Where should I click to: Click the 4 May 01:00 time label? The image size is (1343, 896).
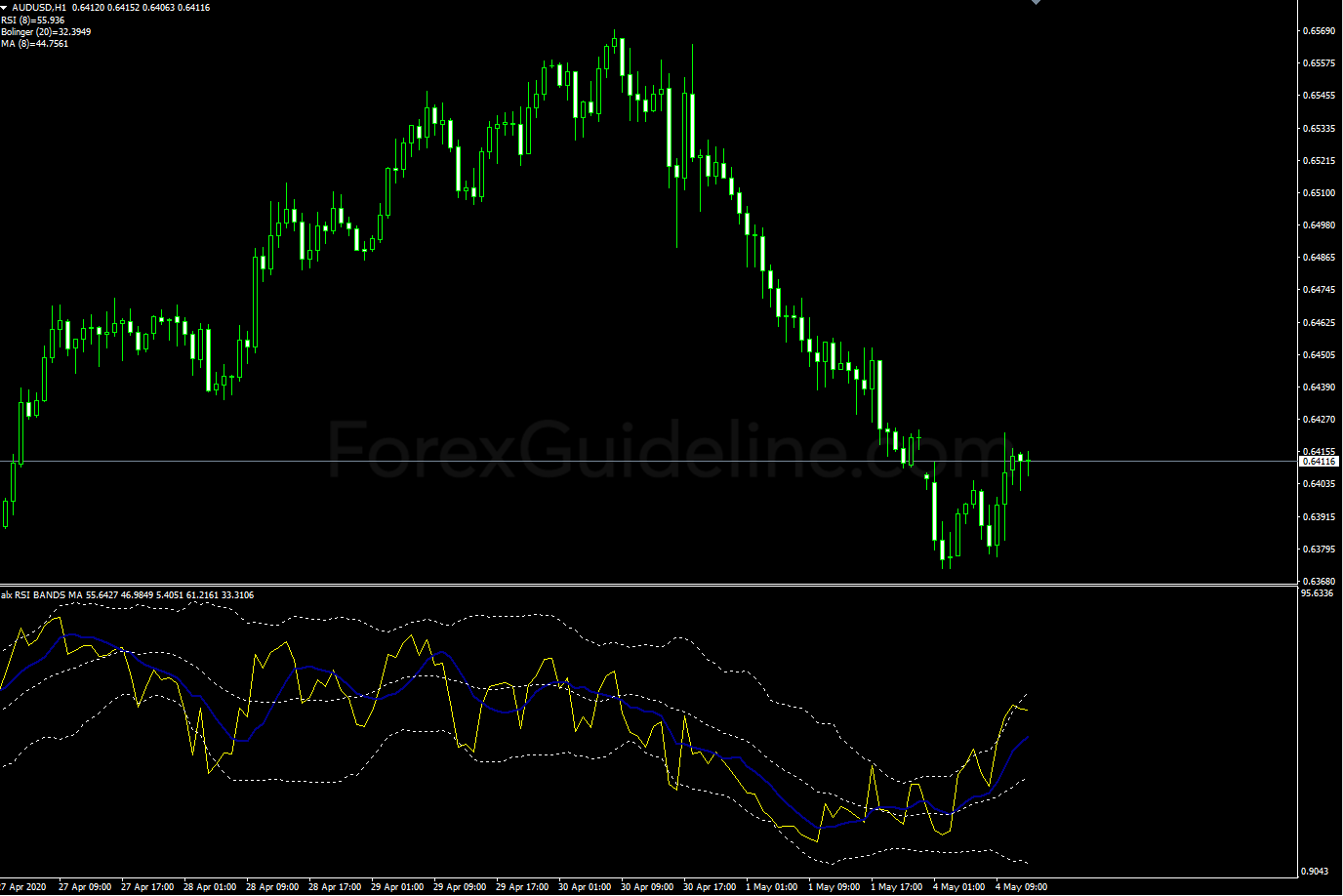coord(958,887)
